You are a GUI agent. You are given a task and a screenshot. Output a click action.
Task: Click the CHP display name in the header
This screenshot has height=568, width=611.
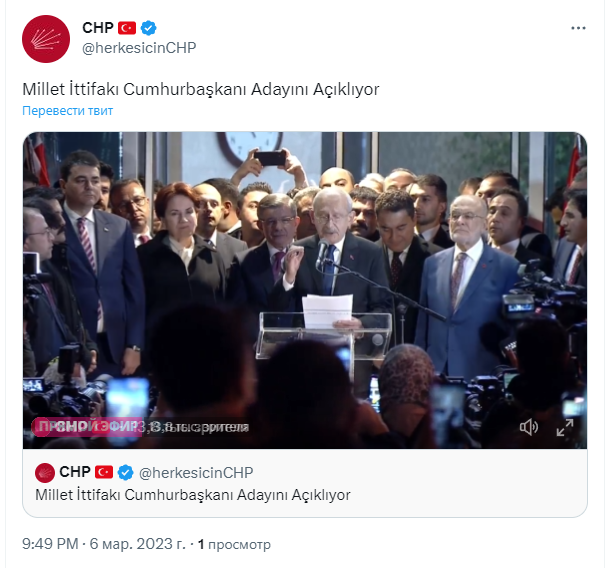[x=98, y=28]
